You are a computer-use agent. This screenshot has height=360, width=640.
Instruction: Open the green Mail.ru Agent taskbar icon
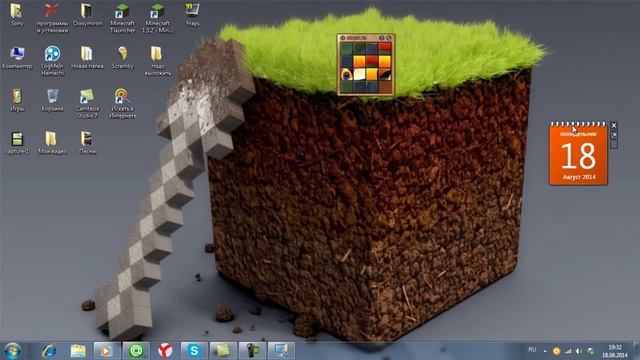136,351
